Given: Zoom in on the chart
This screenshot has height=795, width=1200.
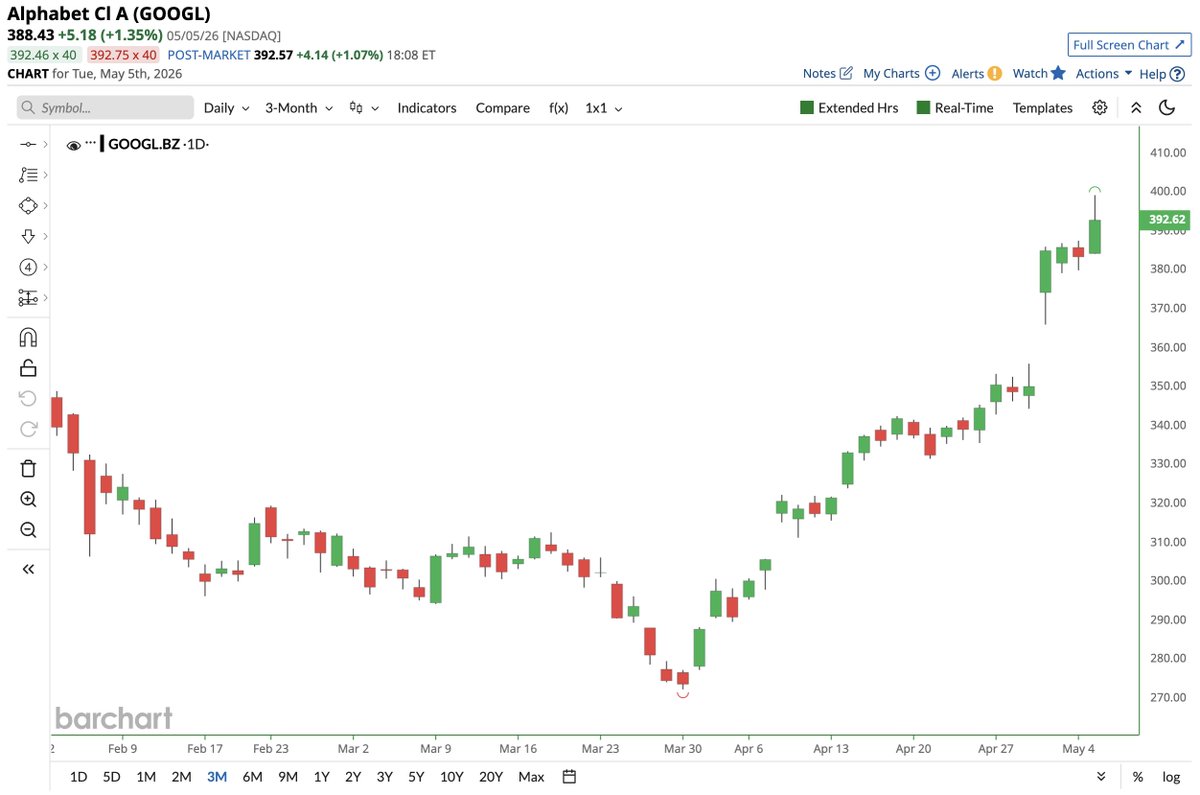Looking at the screenshot, I should [28, 499].
